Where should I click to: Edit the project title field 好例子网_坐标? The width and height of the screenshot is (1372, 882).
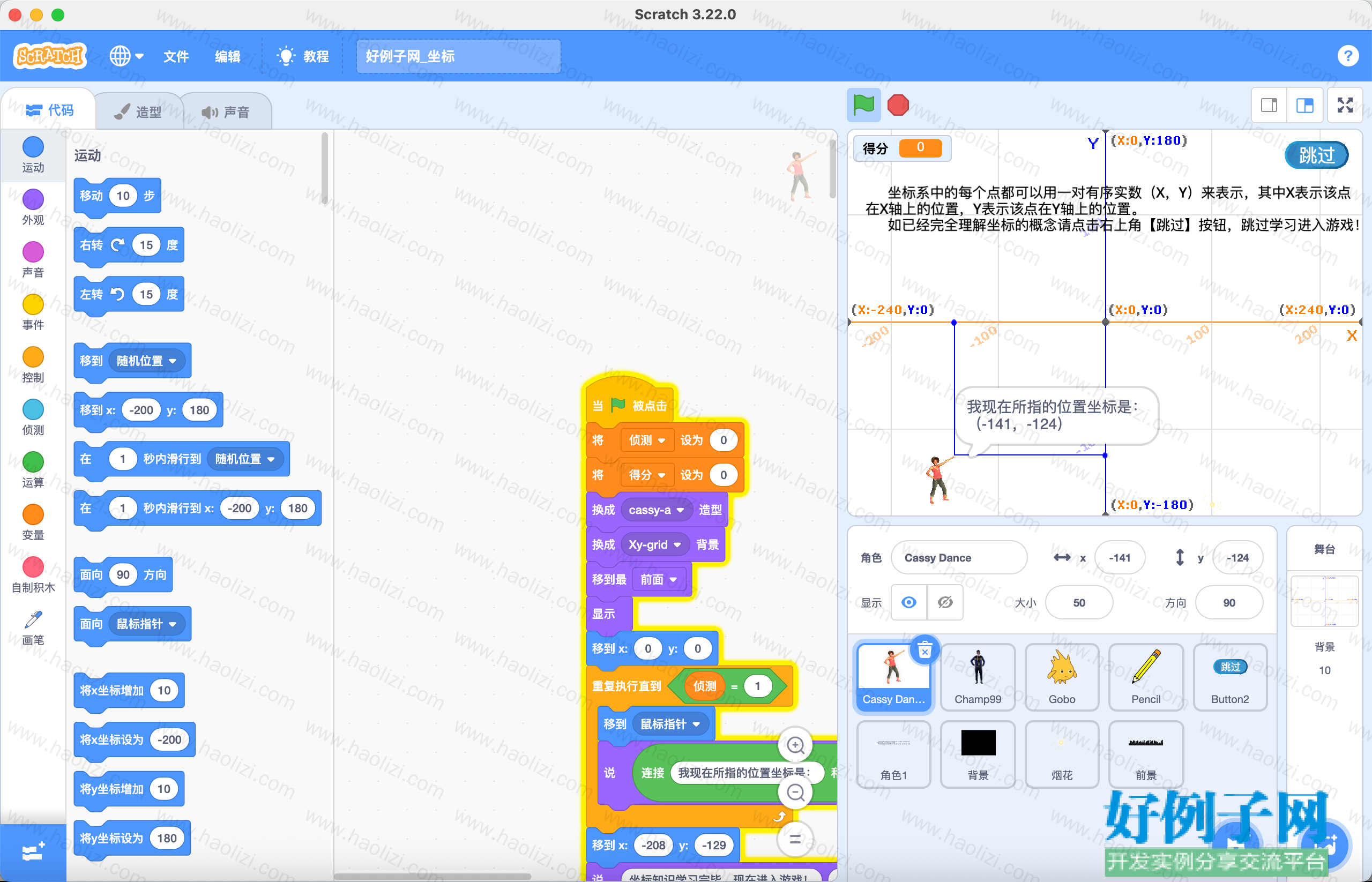(x=458, y=56)
